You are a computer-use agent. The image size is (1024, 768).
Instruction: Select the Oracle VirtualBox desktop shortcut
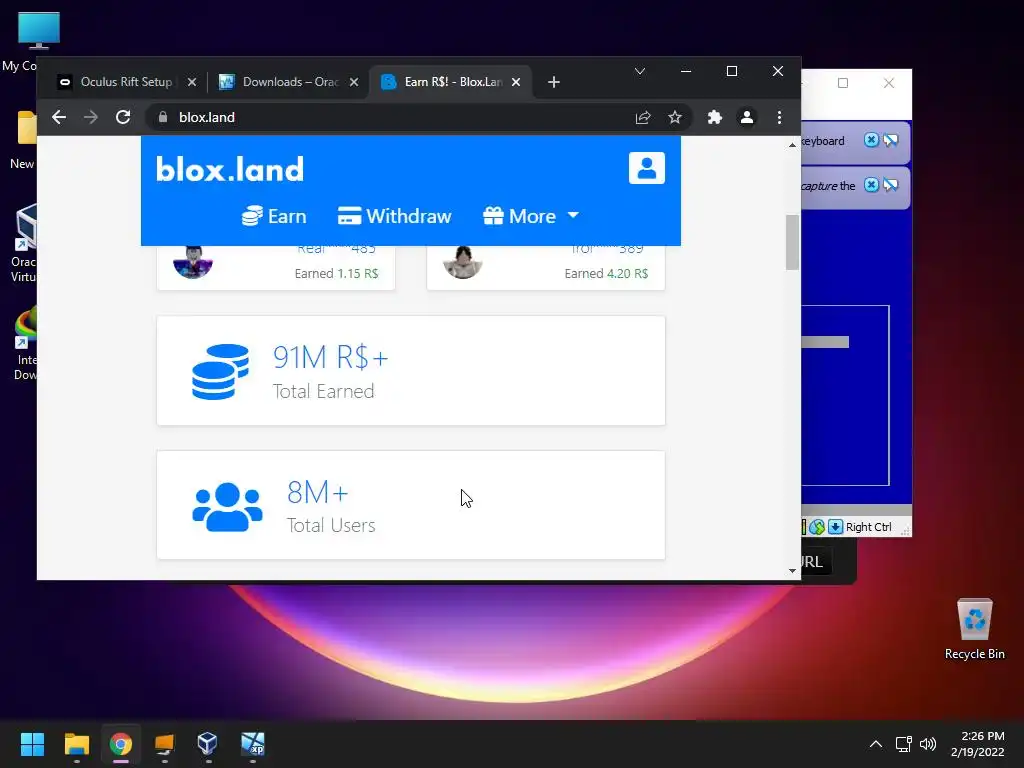24,243
